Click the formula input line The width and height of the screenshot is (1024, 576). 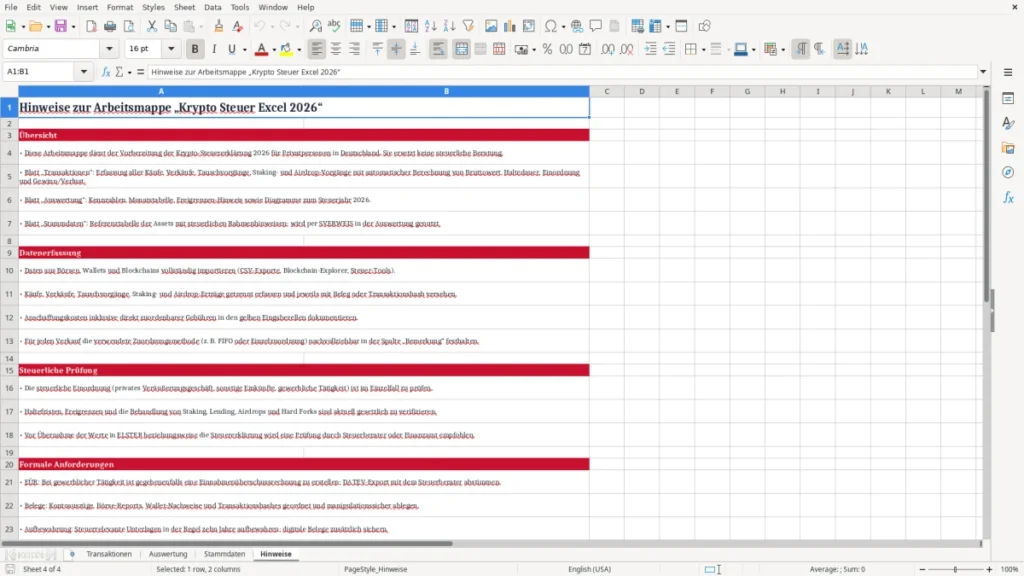tap(562, 72)
